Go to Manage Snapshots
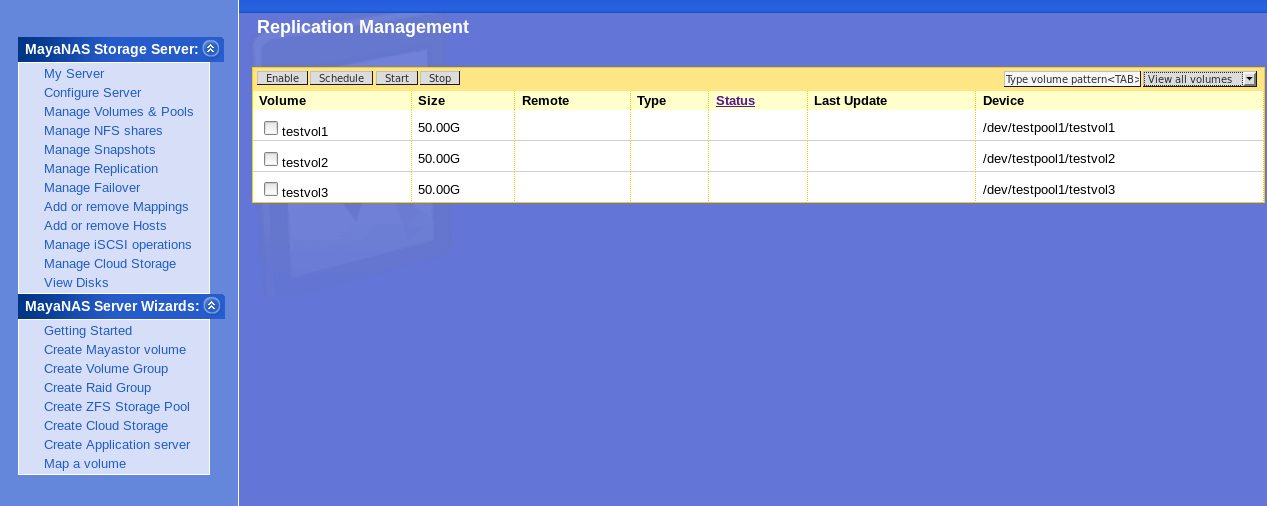The image size is (1267, 506). [x=99, y=150]
